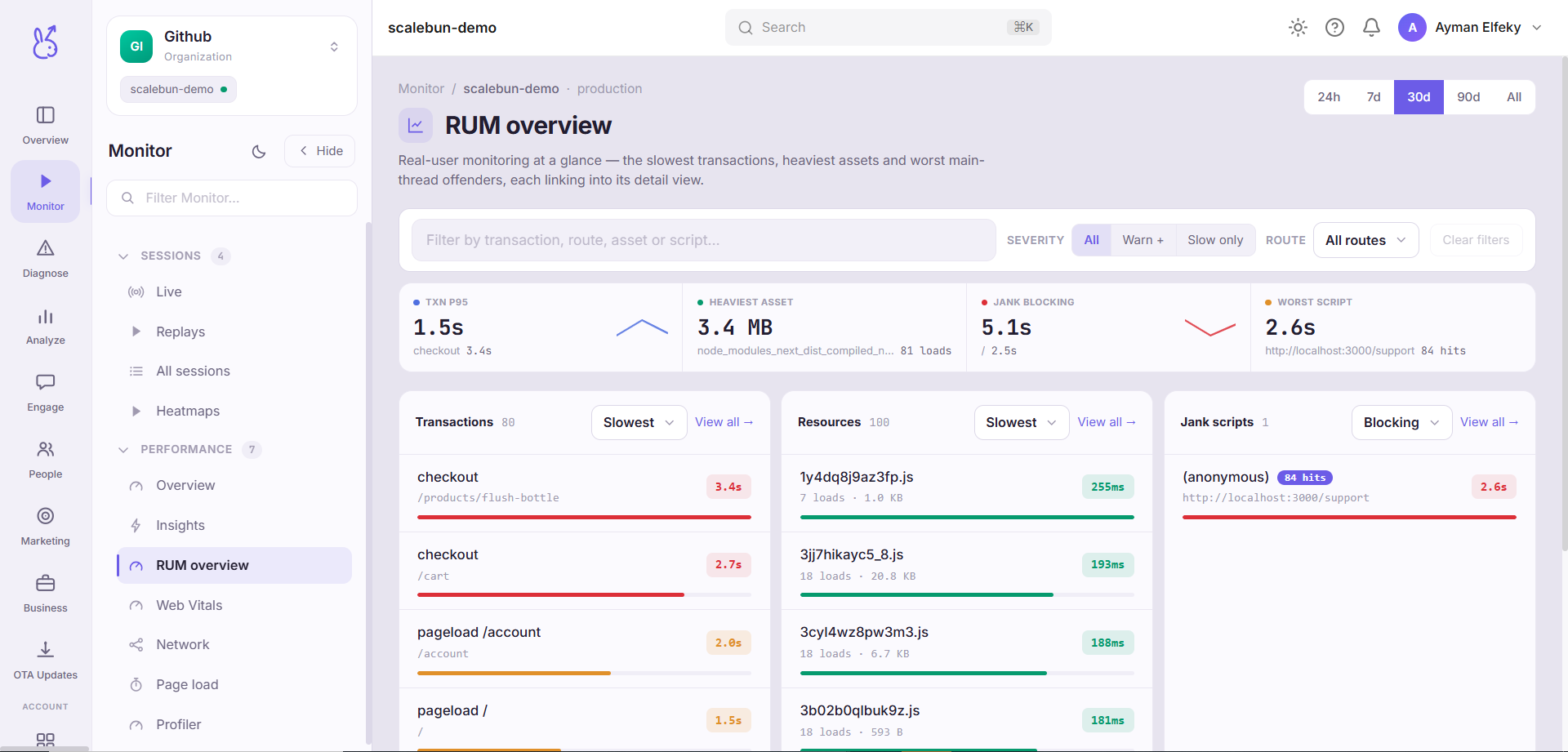Click the scalebun rabbit logo
The height and width of the screenshot is (752, 1568).
pos(46,42)
